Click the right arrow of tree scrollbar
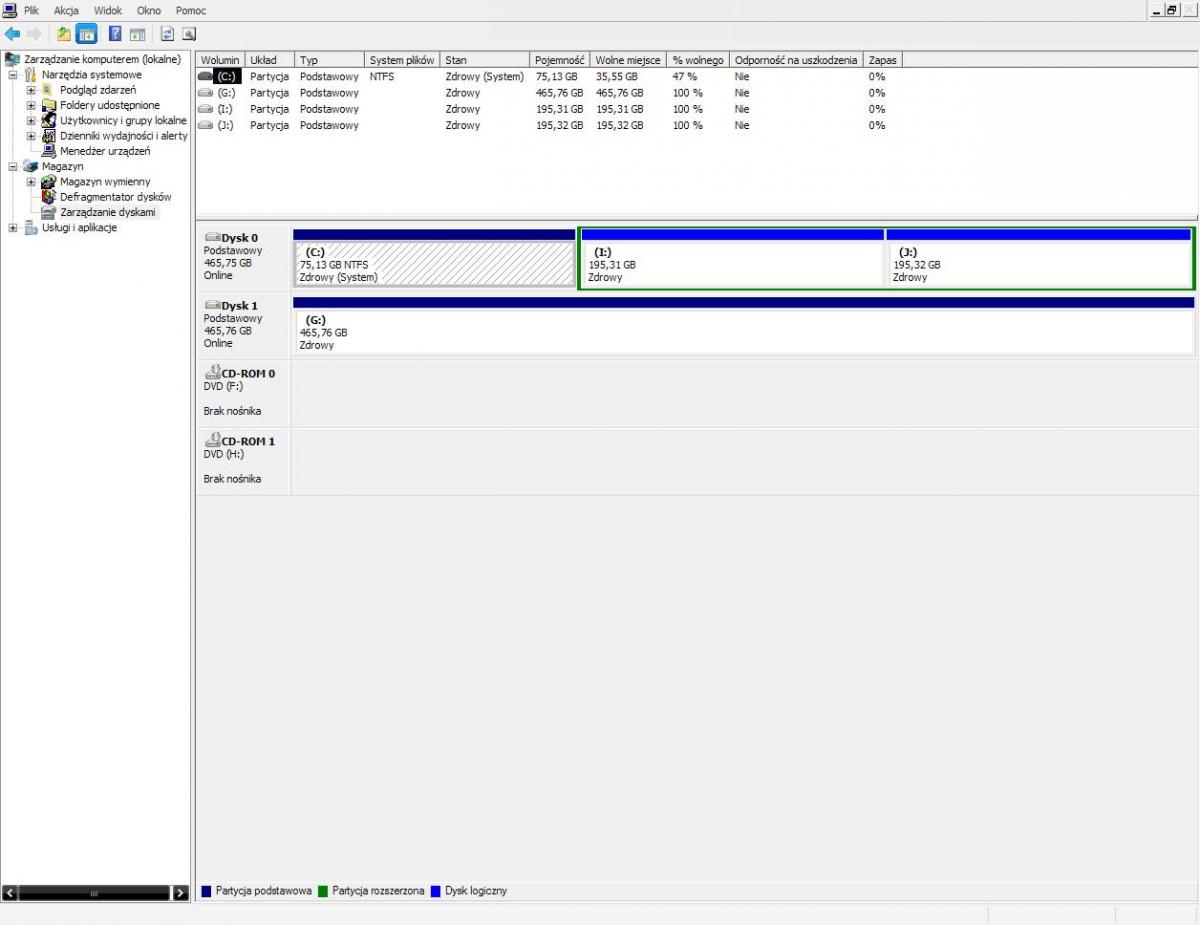Viewport: 1200px width, 925px height. [x=180, y=893]
